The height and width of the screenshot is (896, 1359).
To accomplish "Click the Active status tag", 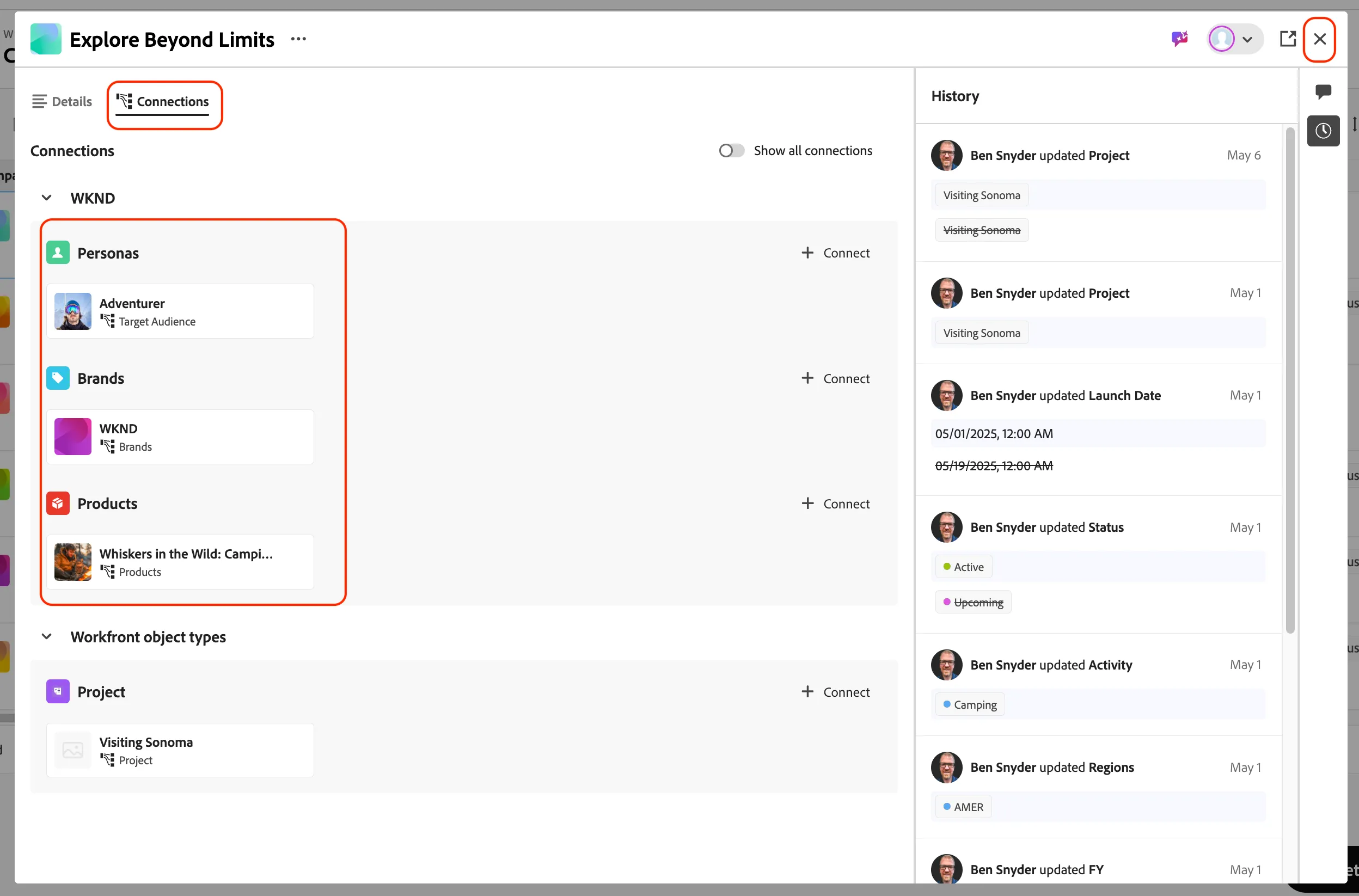I will click(963, 566).
